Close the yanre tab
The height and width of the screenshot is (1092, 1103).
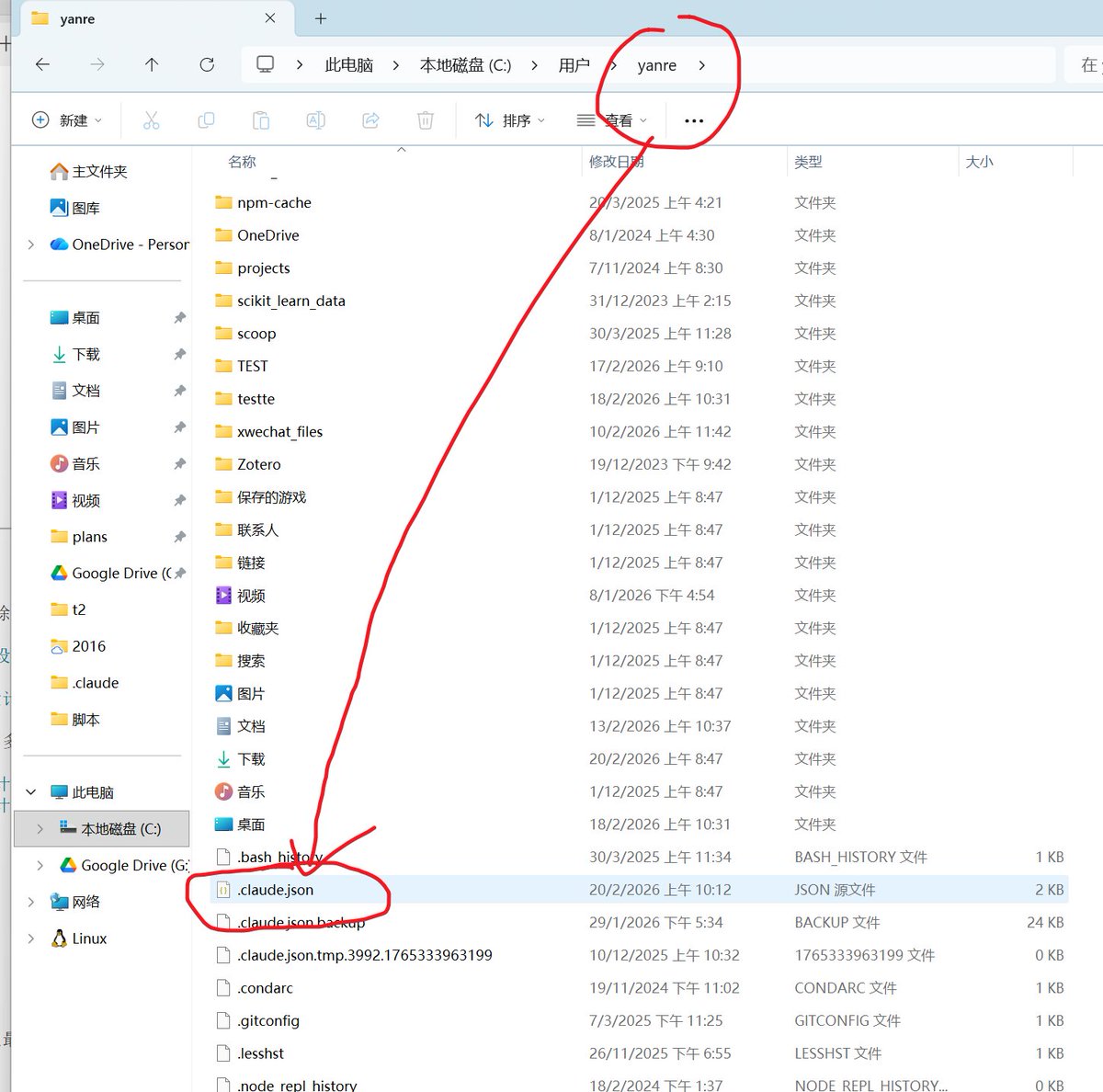coord(269,18)
